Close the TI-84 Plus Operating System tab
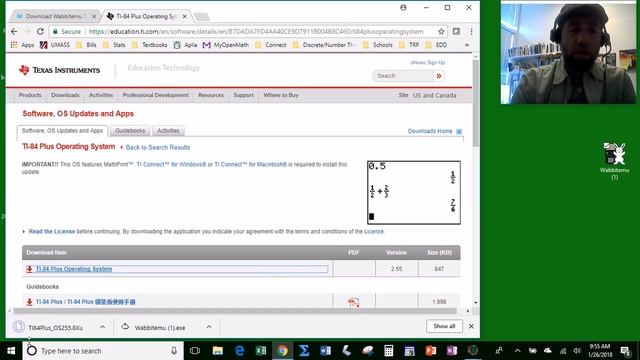This screenshot has width=640, height=360. tap(184, 16)
